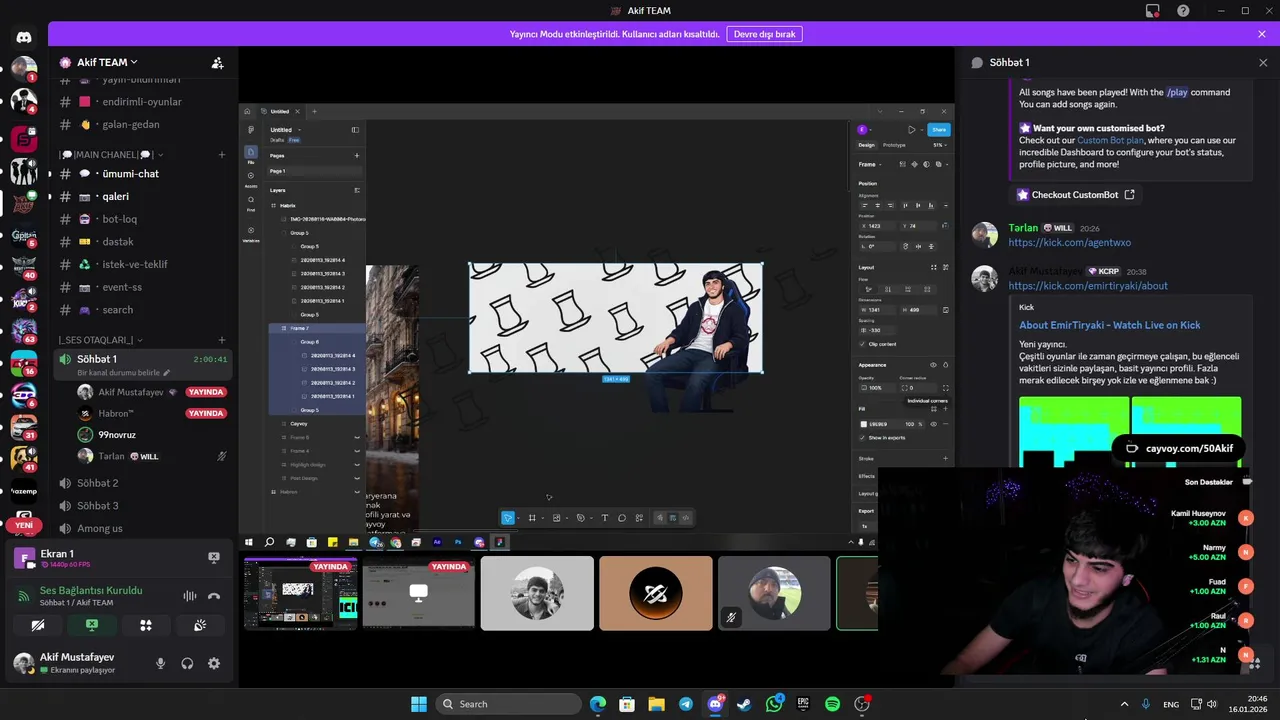Click the Checkout CustomBot button
Viewport: 1280px width, 720px height.
1075,195
